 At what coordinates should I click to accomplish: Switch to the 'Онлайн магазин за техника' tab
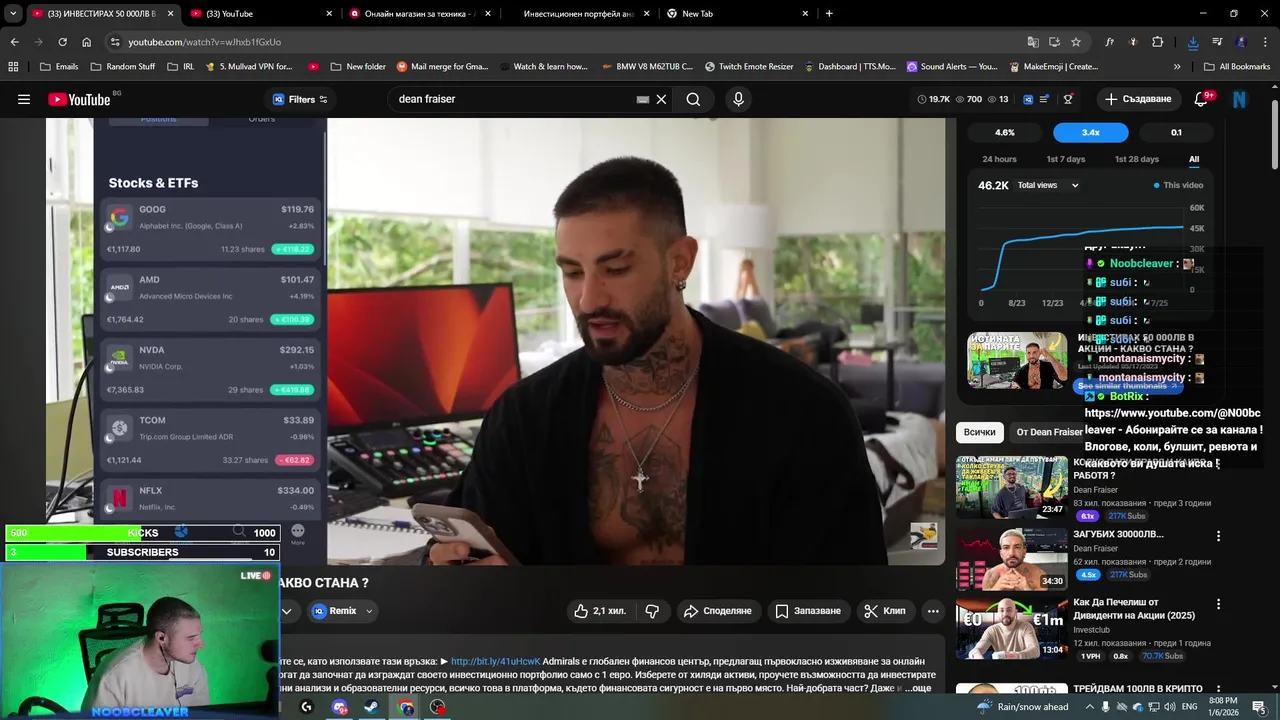click(x=420, y=13)
